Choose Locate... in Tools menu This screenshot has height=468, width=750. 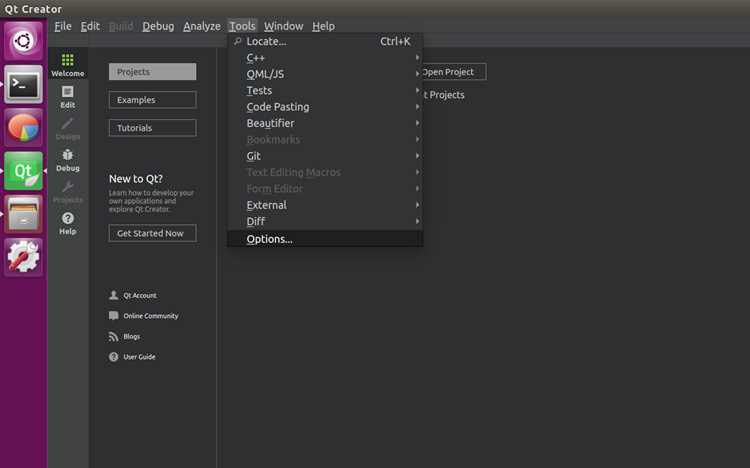(x=325, y=41)
